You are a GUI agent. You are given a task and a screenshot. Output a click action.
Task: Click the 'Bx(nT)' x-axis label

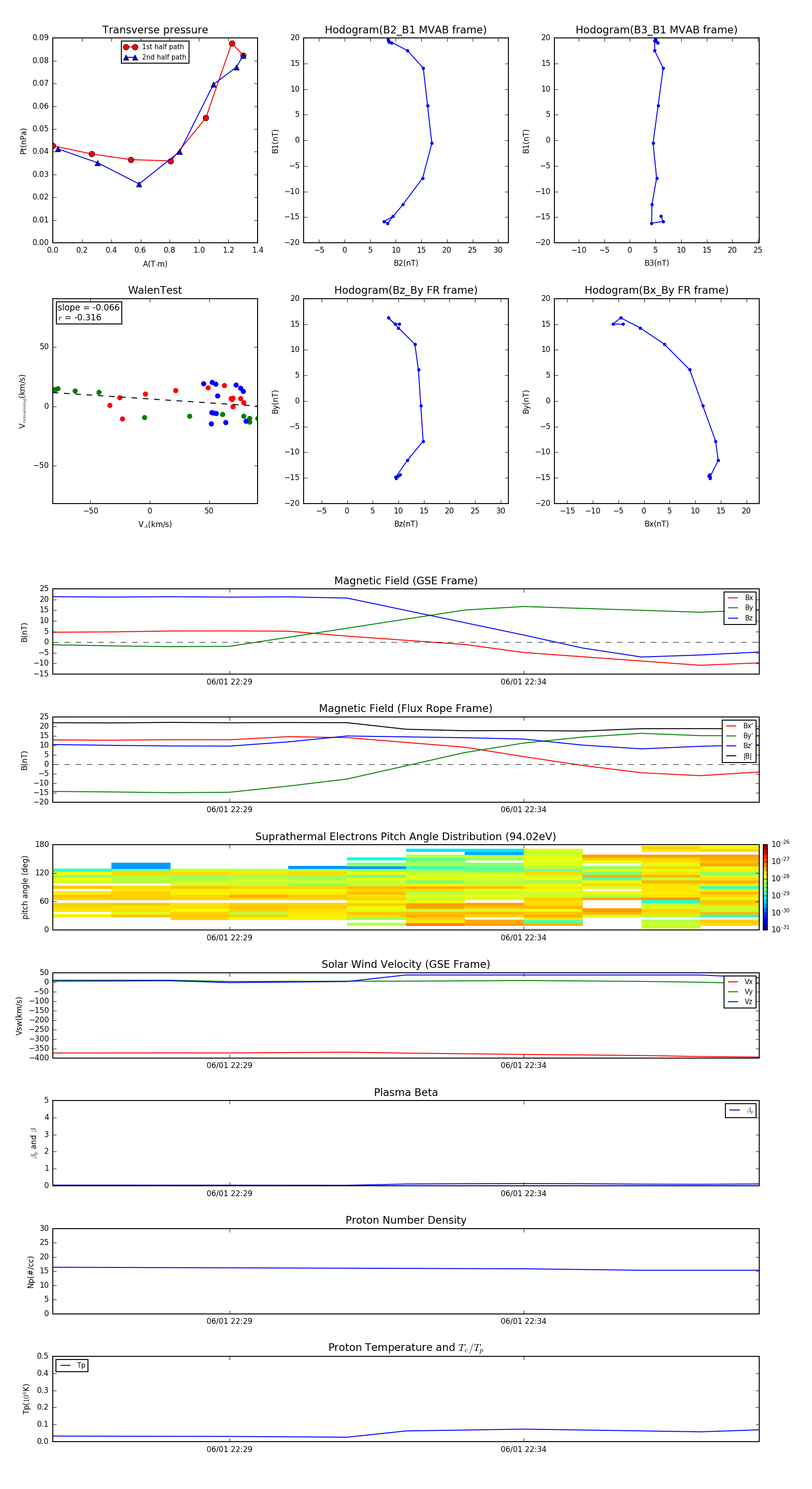[656, 524]
